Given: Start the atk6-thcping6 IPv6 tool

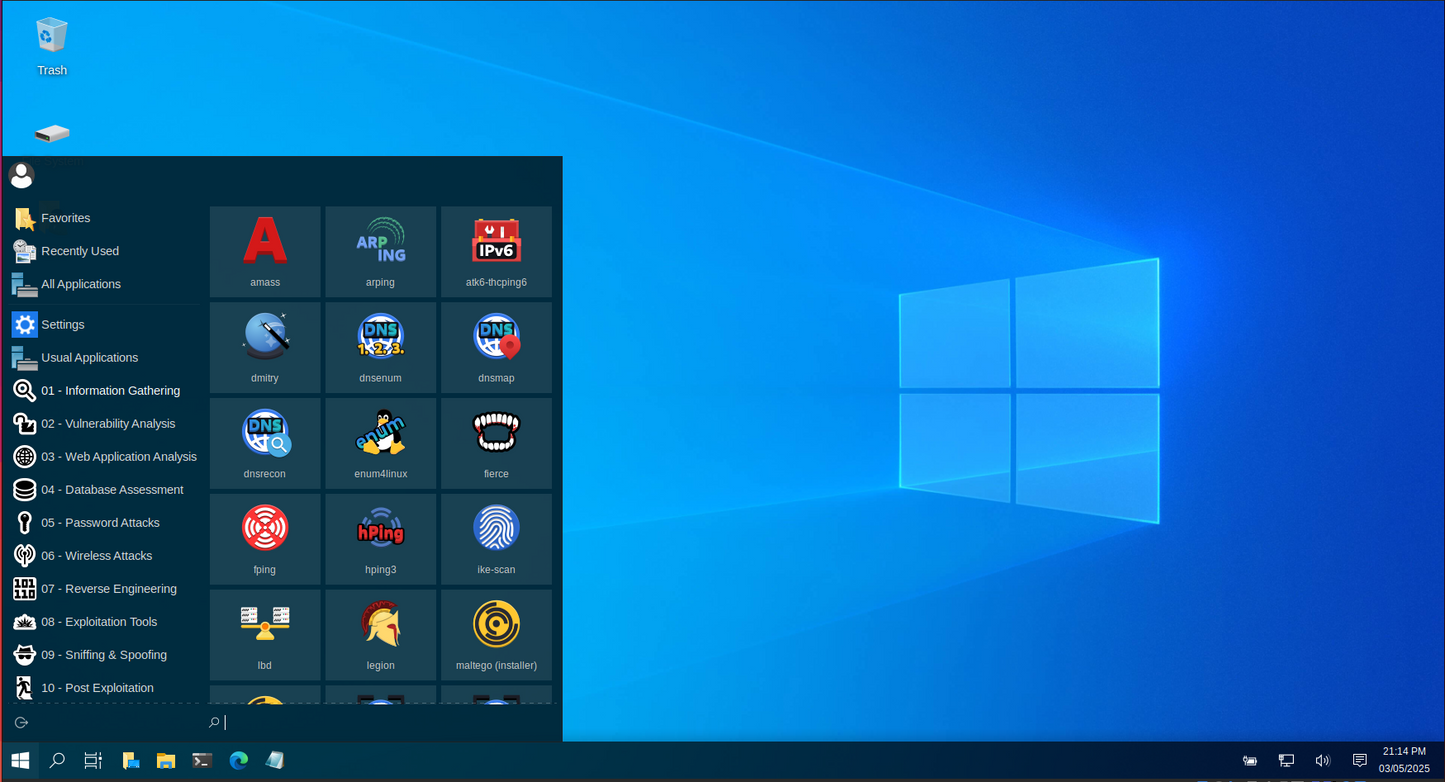Looking at the screenshot, I should click(496, 252).
